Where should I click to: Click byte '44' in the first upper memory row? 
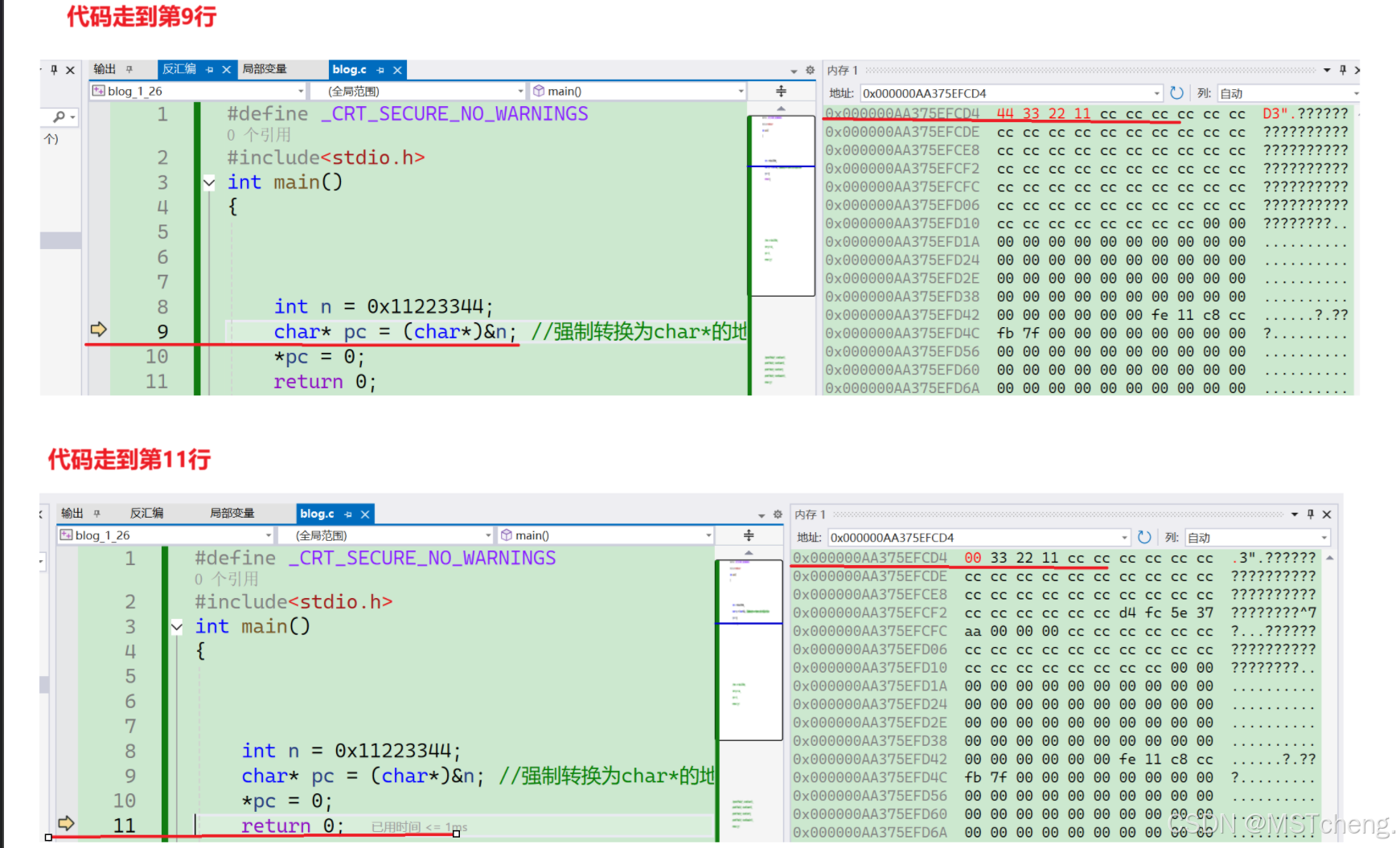[1005, 113]
